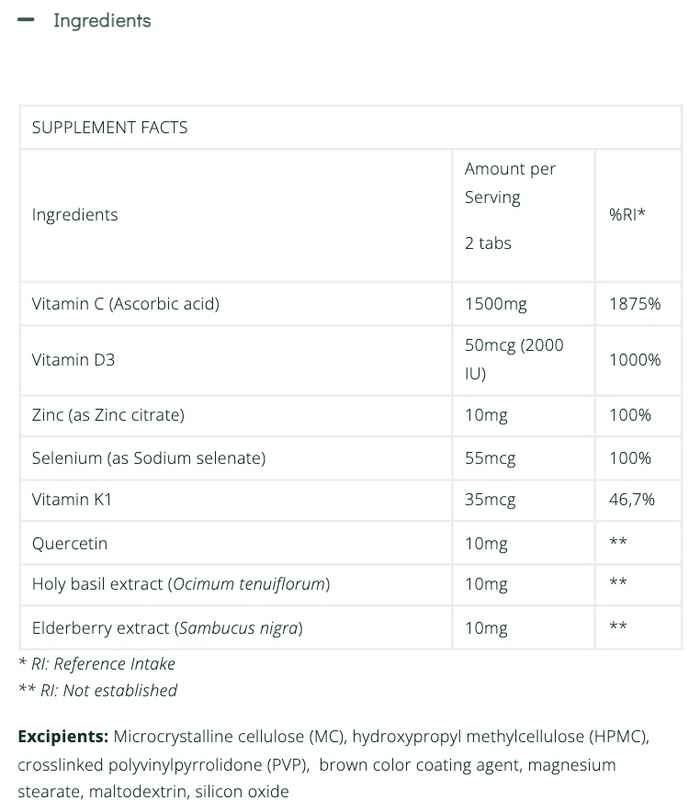Screen dimensions: 700x812
Task: Select the Quercetin ingredient row
Action: pos(70,543)
